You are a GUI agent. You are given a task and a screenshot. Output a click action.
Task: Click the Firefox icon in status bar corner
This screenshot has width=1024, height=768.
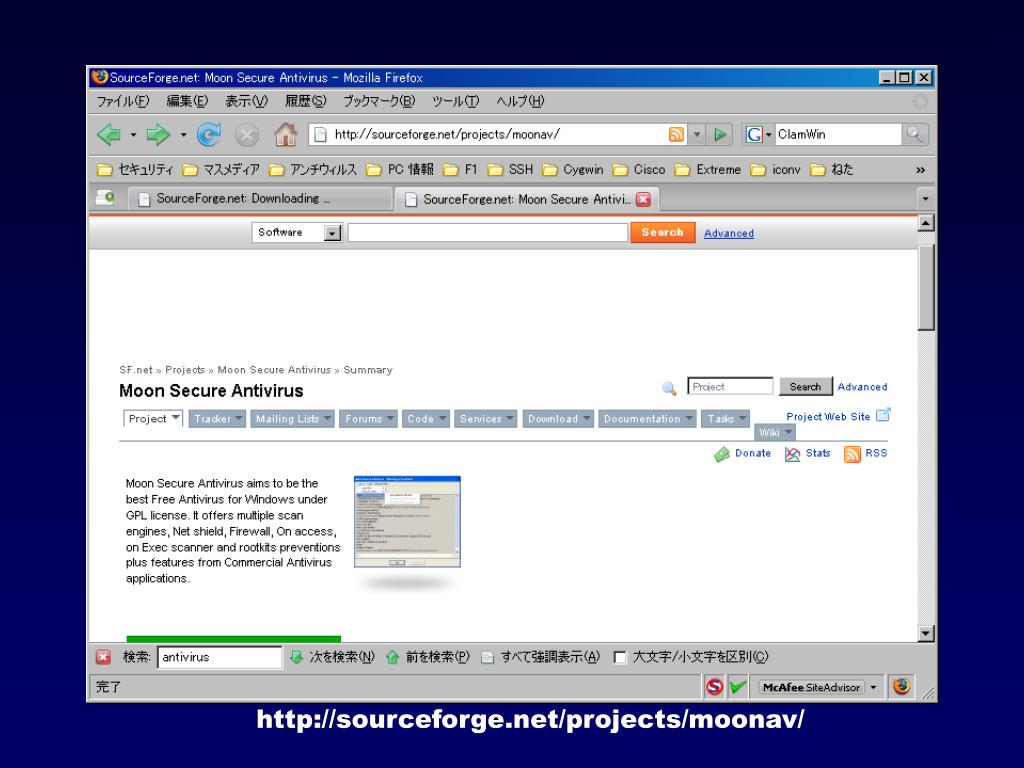coord(902,686)
